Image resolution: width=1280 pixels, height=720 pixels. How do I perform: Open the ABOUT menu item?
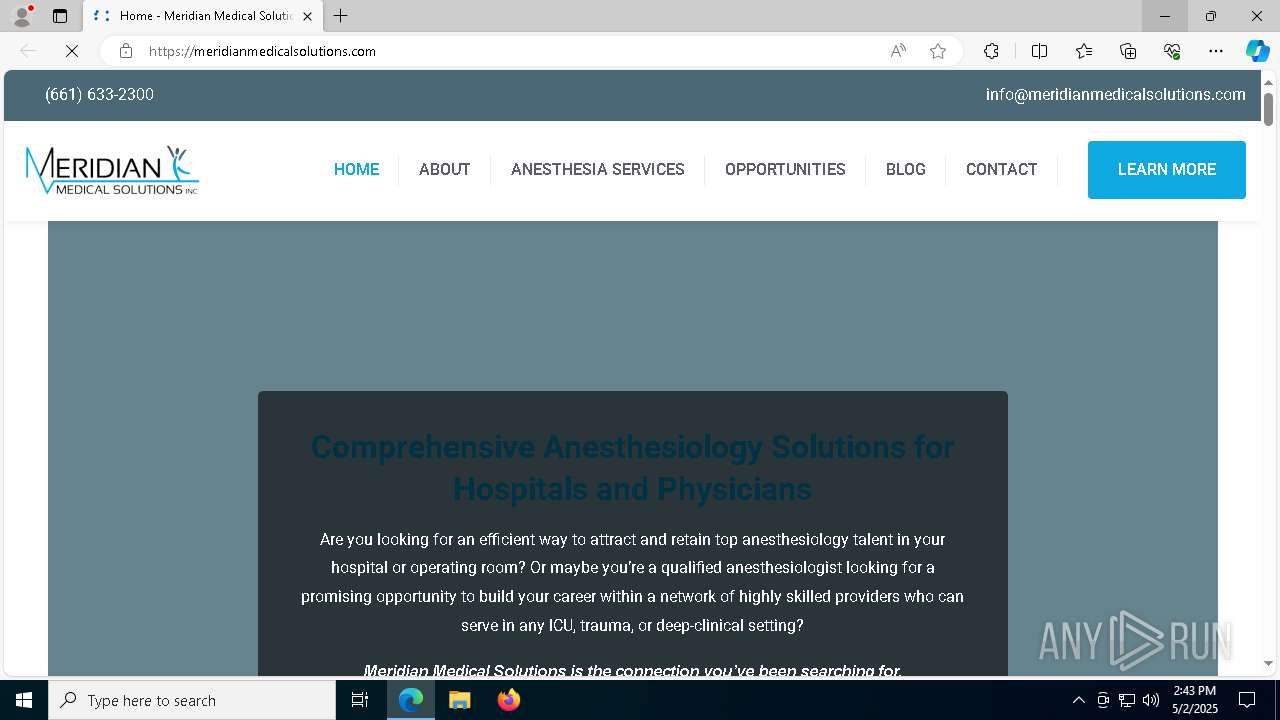444,170
